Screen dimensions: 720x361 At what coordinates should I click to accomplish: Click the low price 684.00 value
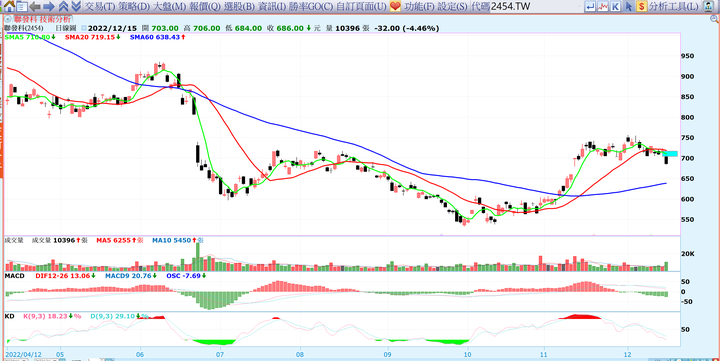click(248, 28)
